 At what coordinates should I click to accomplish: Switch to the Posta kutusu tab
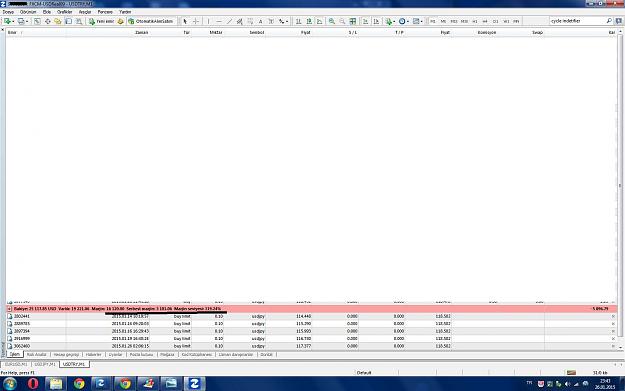[142, 354]
